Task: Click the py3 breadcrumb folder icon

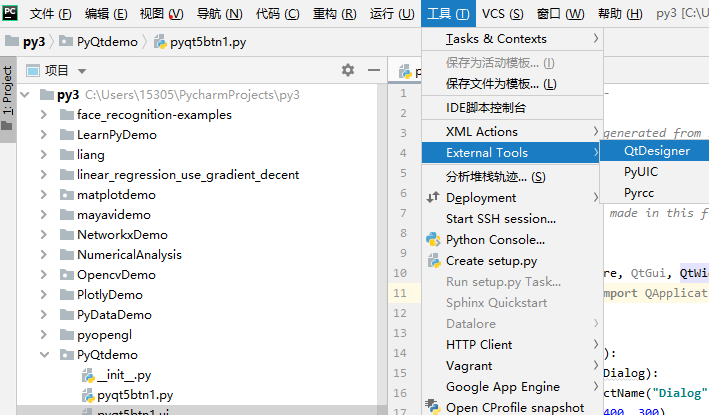Action: pos(12,41)
